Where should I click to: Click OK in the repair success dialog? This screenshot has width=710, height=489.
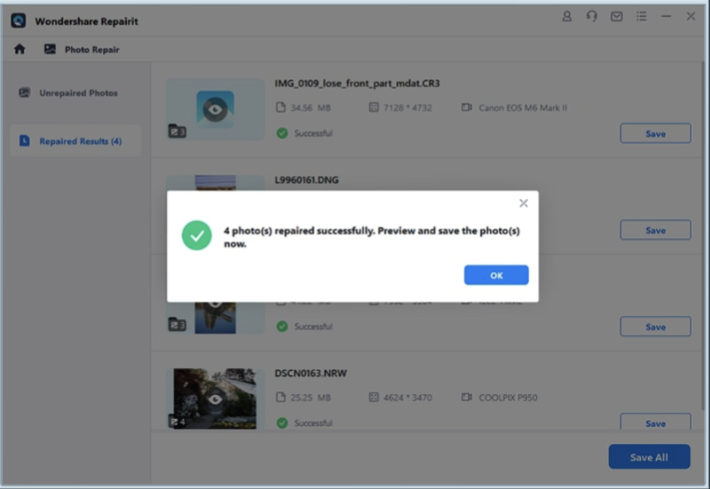tap(496, 275)
